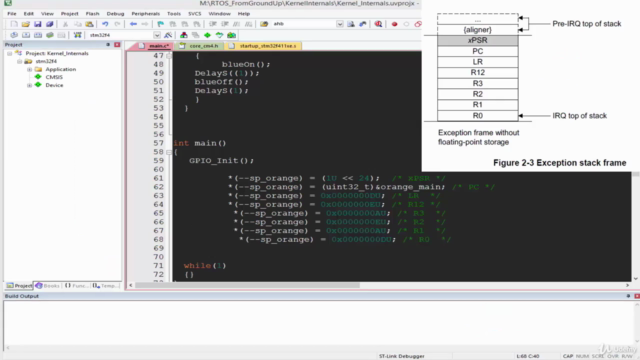Open Manage Project Items icon
640x360 pixels.
click(x=184, y=35)
